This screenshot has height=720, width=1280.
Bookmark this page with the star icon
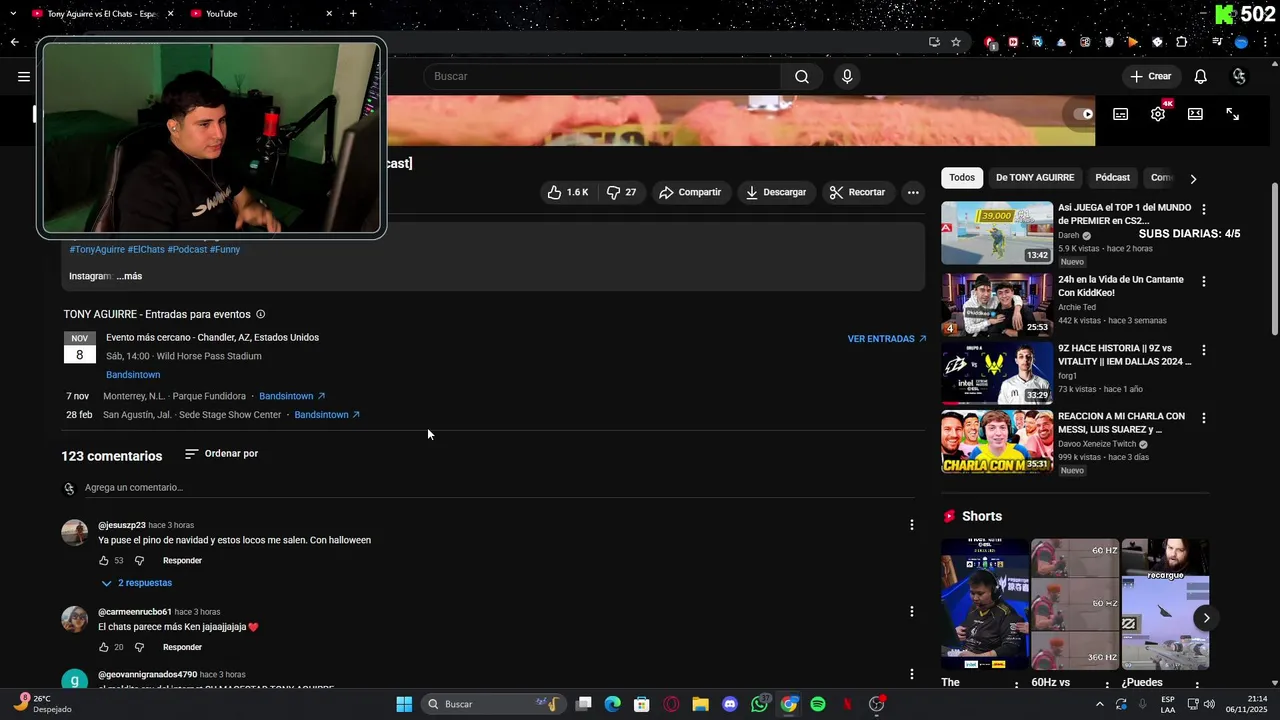coord(956,42)
